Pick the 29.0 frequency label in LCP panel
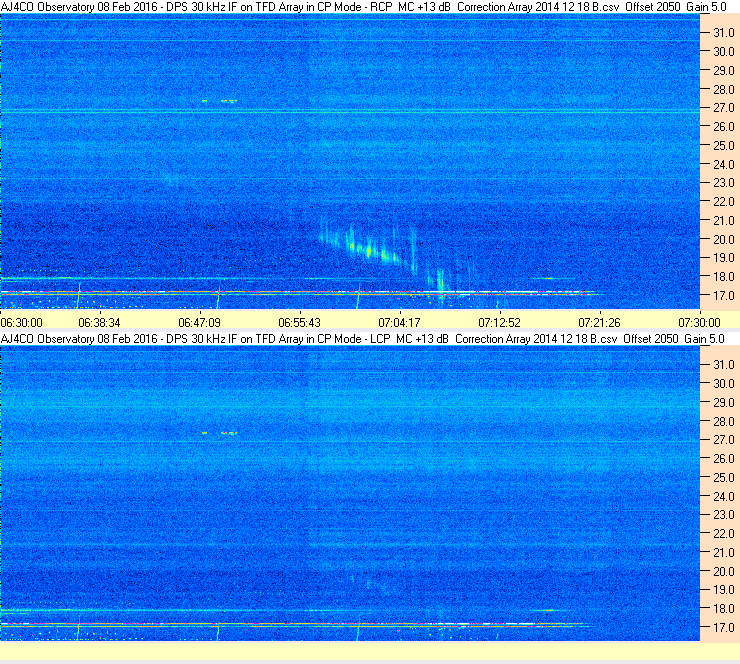 (x=723, y=402)
